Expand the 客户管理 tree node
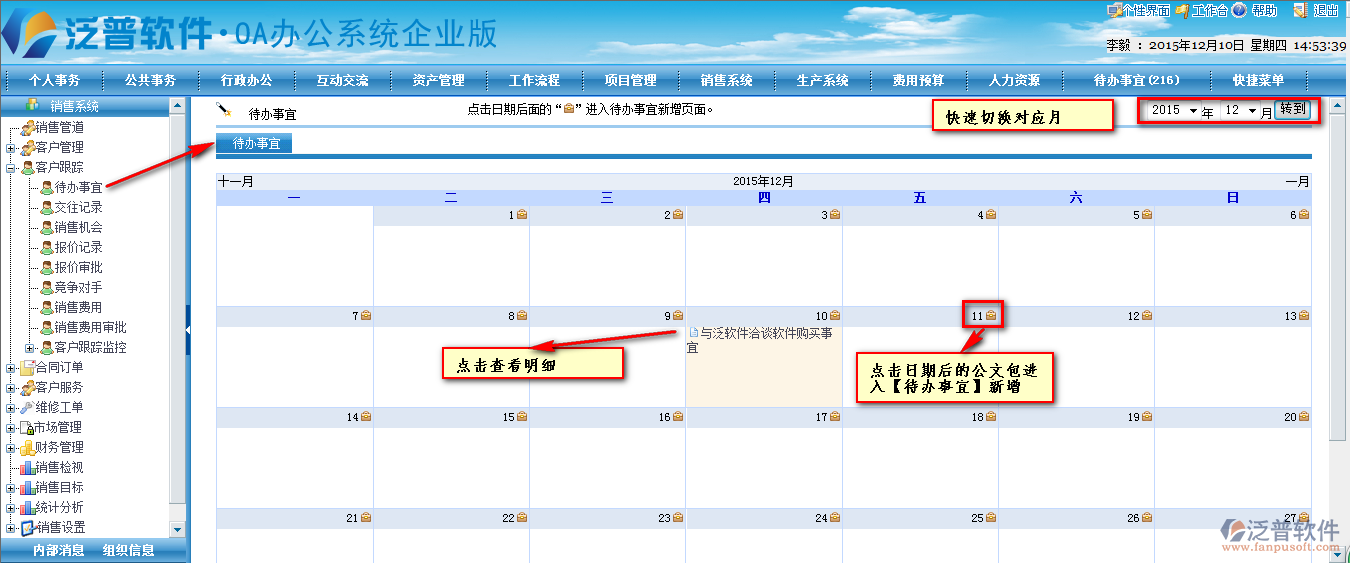The width and height of the screenshot is (1350, 563). pyautogui.click(x=10, y=148)
